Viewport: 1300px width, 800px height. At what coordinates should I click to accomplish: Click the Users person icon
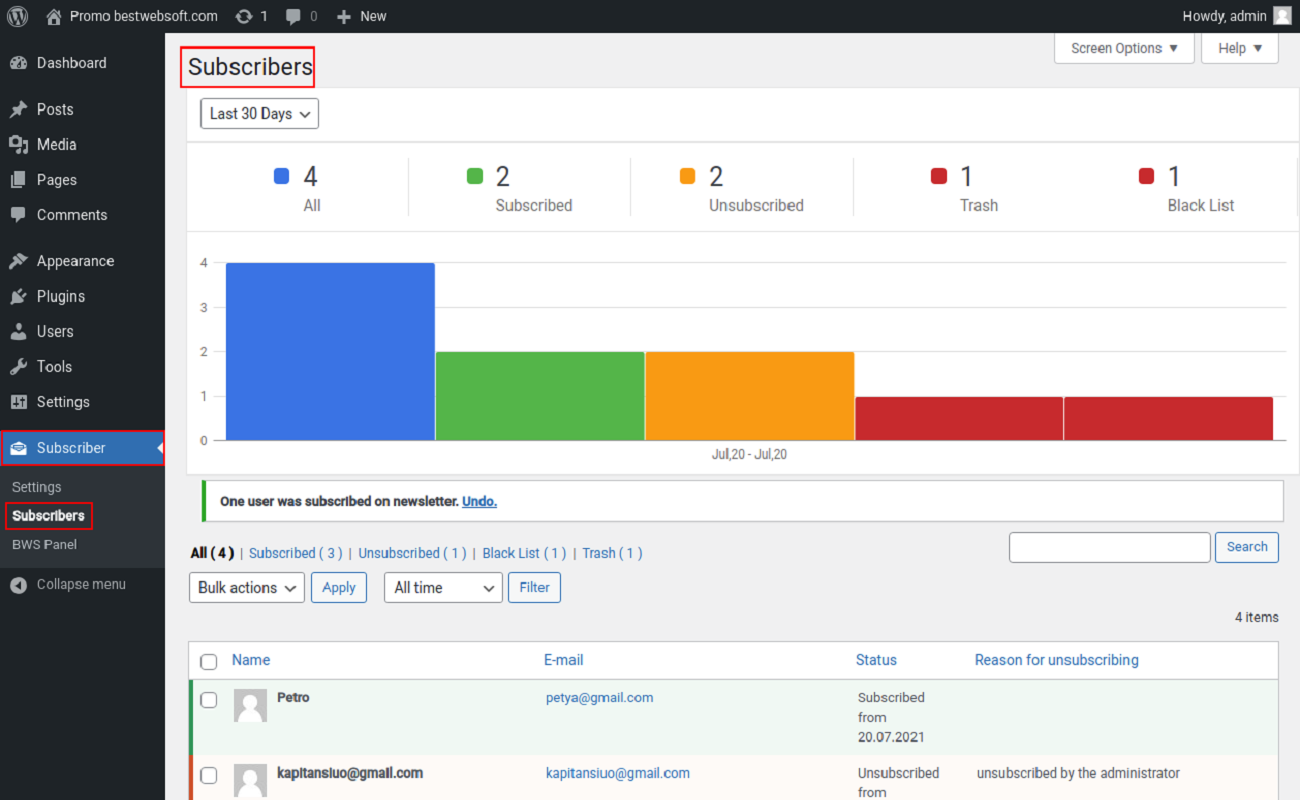pyautogui.click(x=18, y=331)
